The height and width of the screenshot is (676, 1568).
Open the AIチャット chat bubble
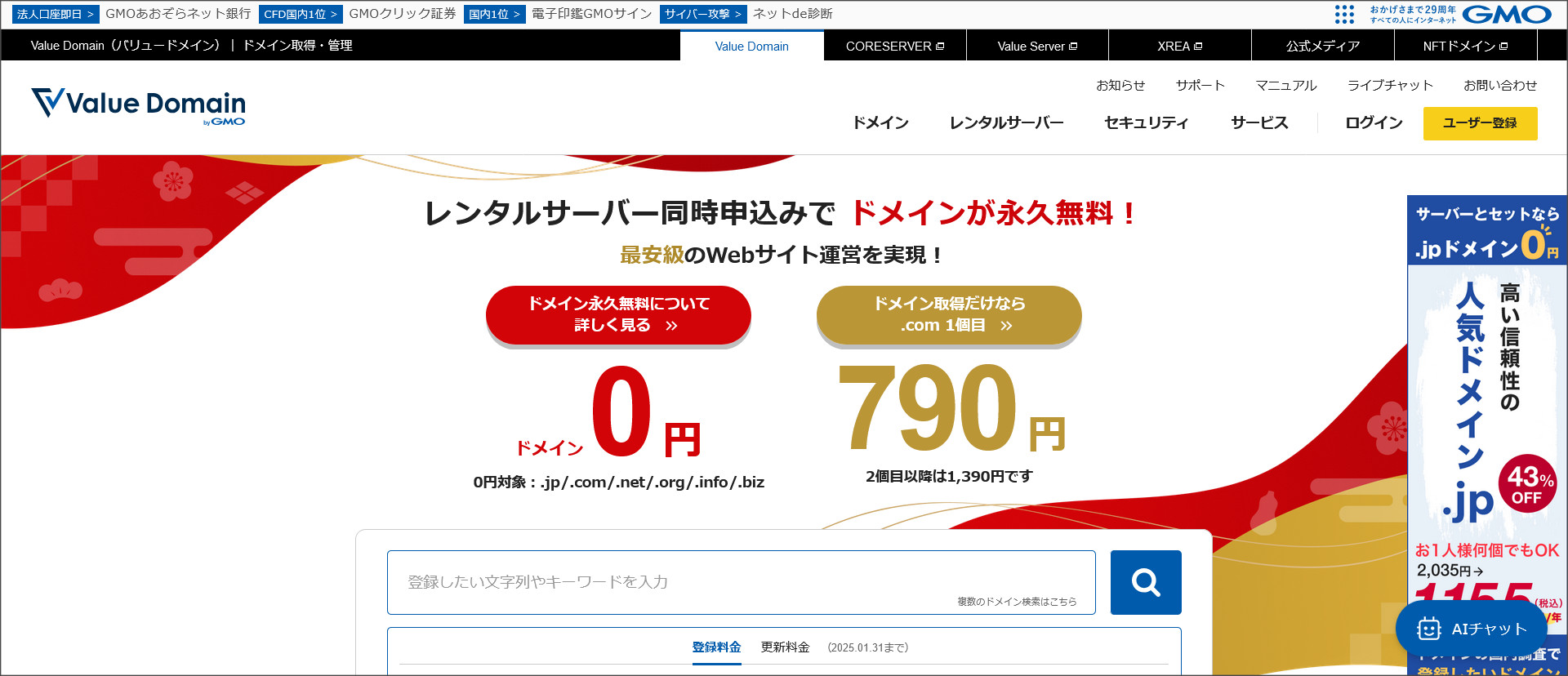[x=1472, y=629]
